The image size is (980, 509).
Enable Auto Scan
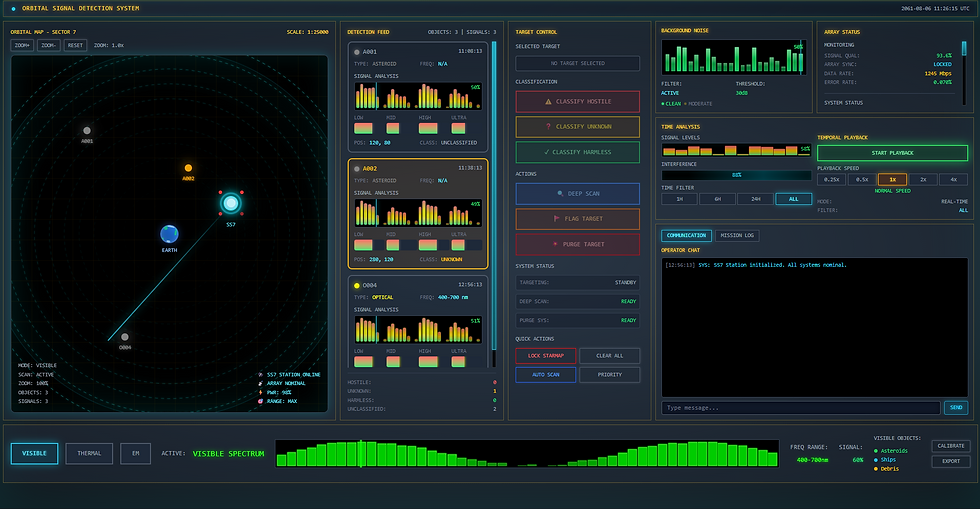(x=546, y=375)
